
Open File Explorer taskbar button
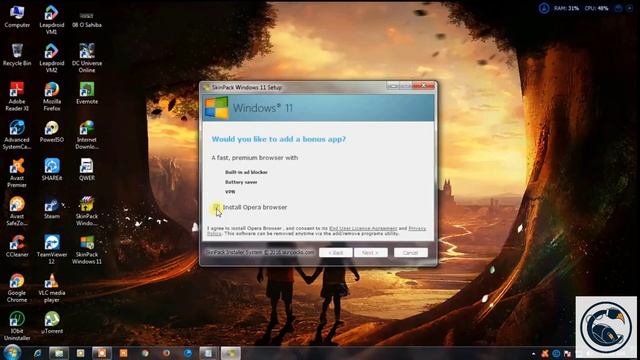pos(59,353)
